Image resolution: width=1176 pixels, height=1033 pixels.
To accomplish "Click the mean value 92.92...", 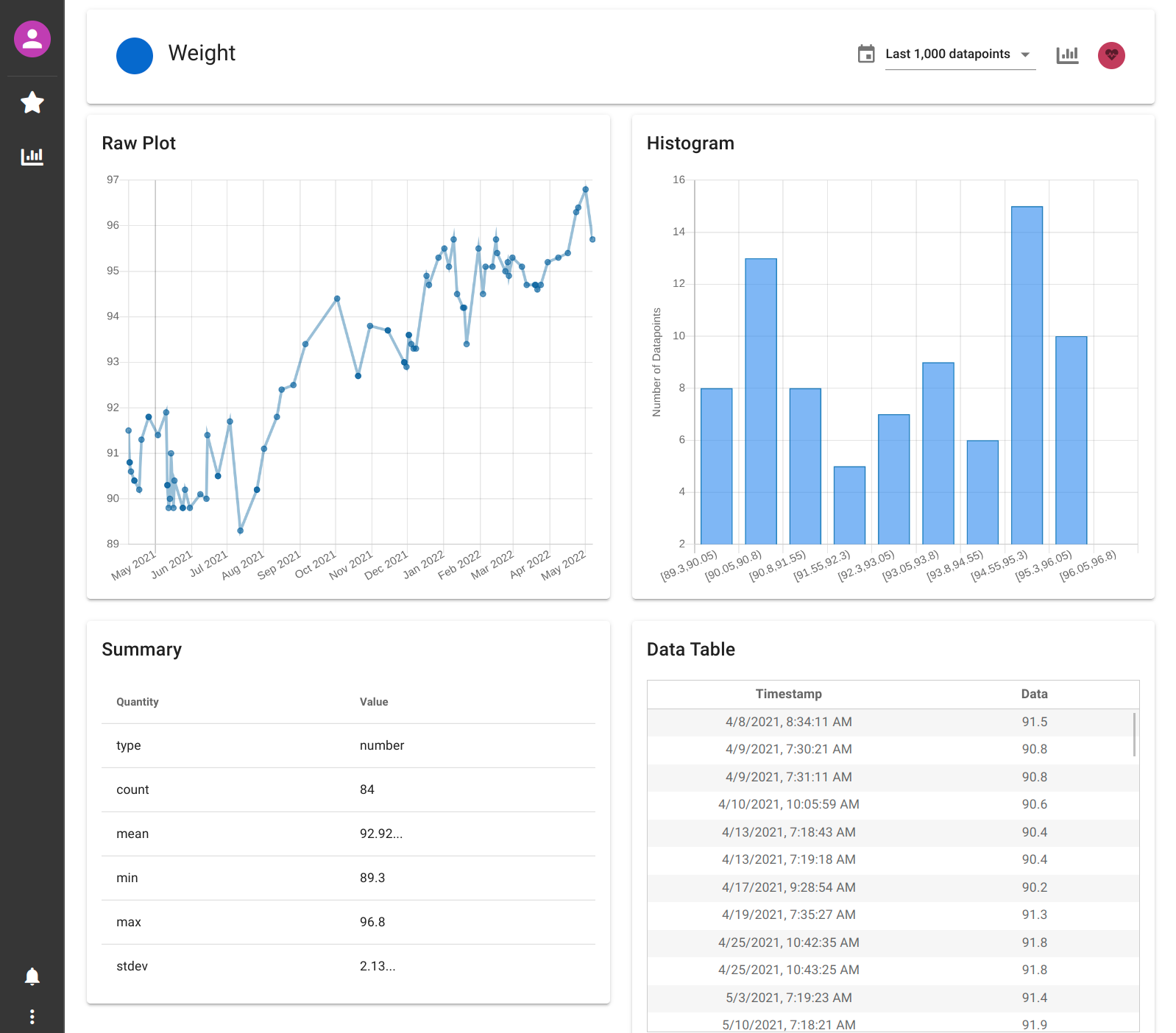I will click(x=381, y=834).
